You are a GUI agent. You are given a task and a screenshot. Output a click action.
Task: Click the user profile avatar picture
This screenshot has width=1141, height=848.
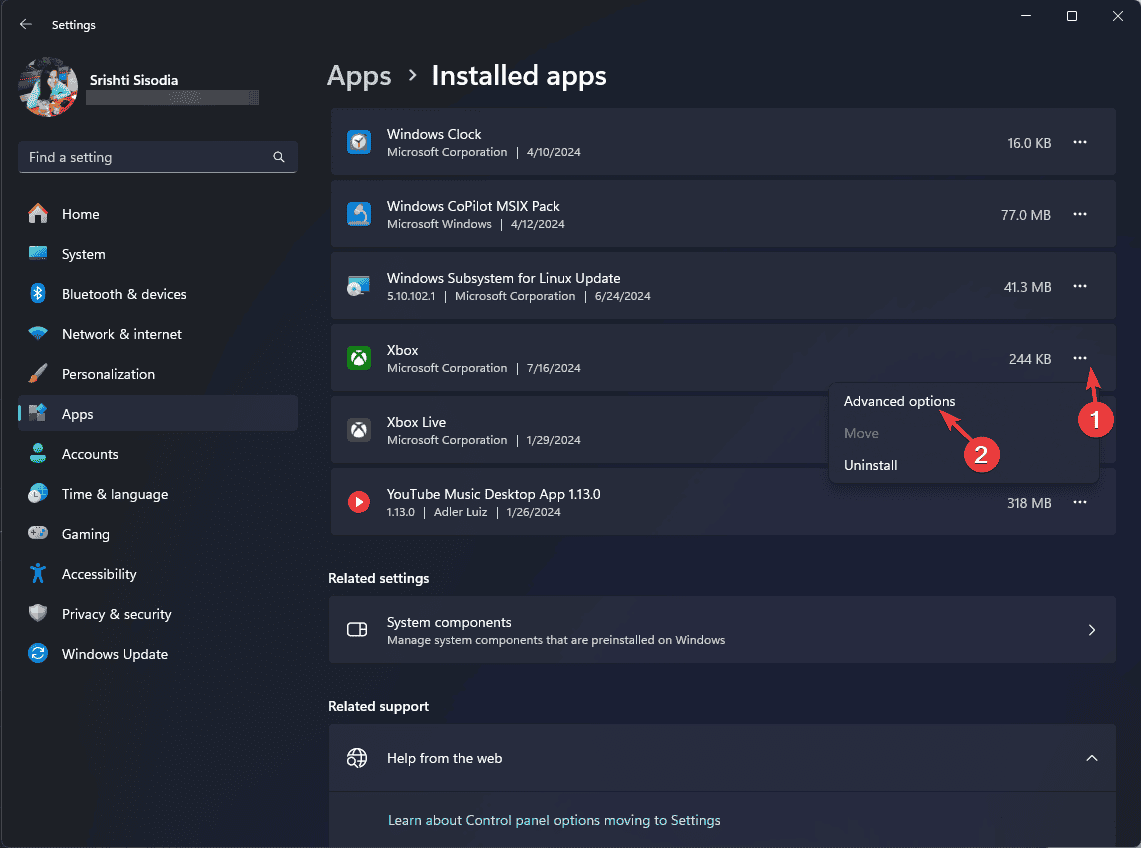[48, 87]
